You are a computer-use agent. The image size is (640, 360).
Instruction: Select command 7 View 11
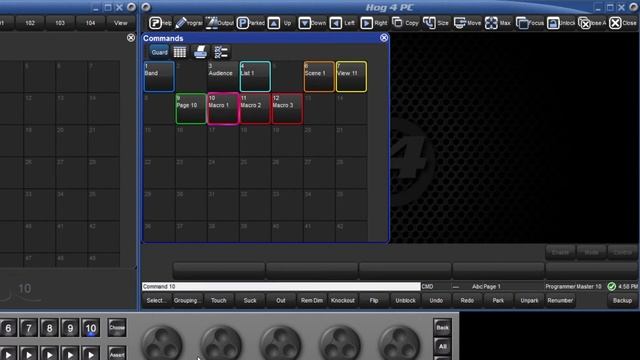point(351,76)
